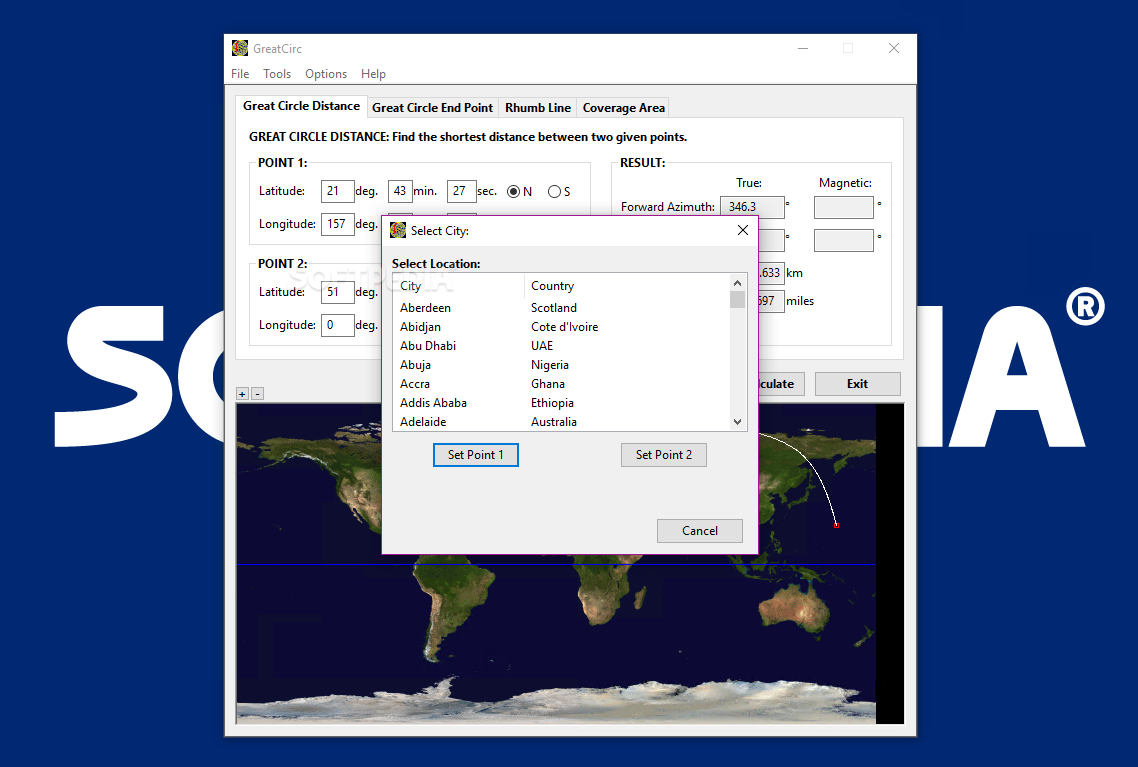
Task: Click Ethiopia country entry
Action: tap(552, 402)
